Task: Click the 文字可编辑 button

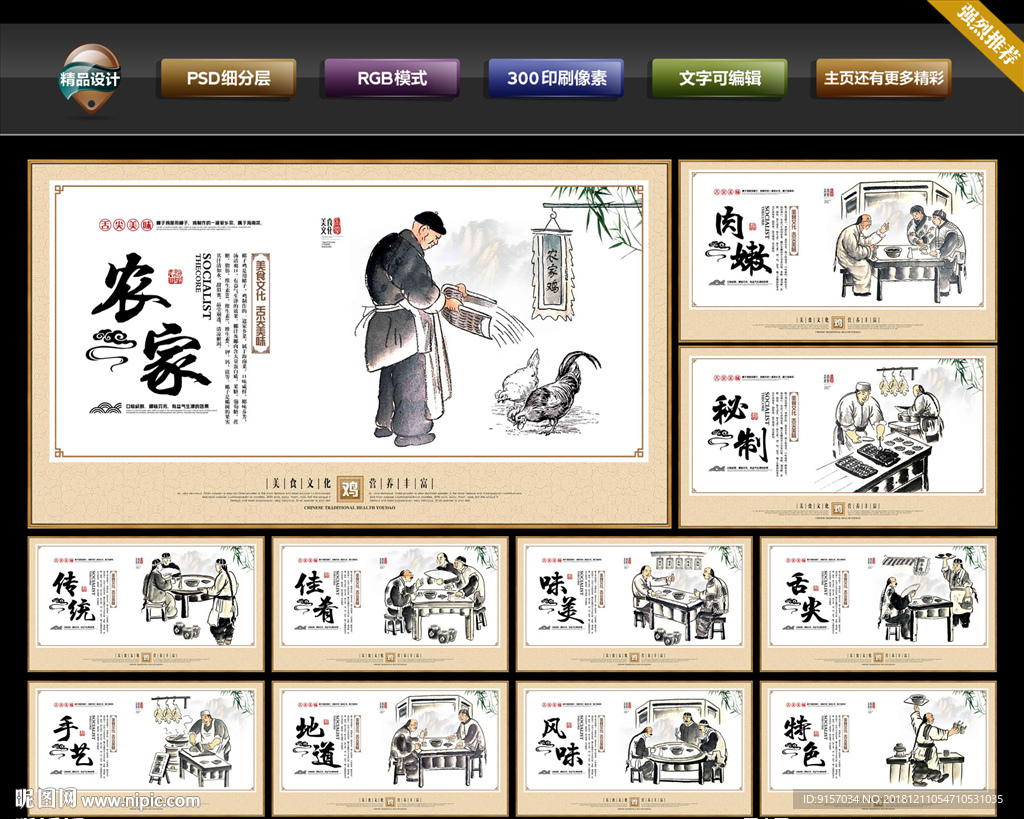Action: [x=720, y=78]
